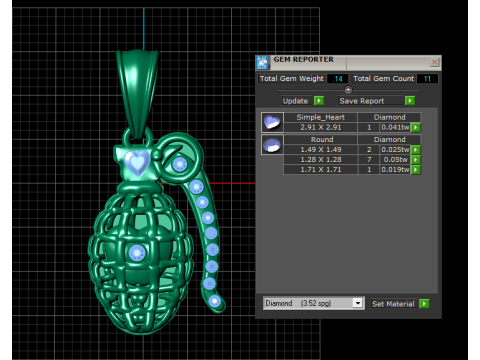Click the Gem Reporter logo icon

click(263, 63)
